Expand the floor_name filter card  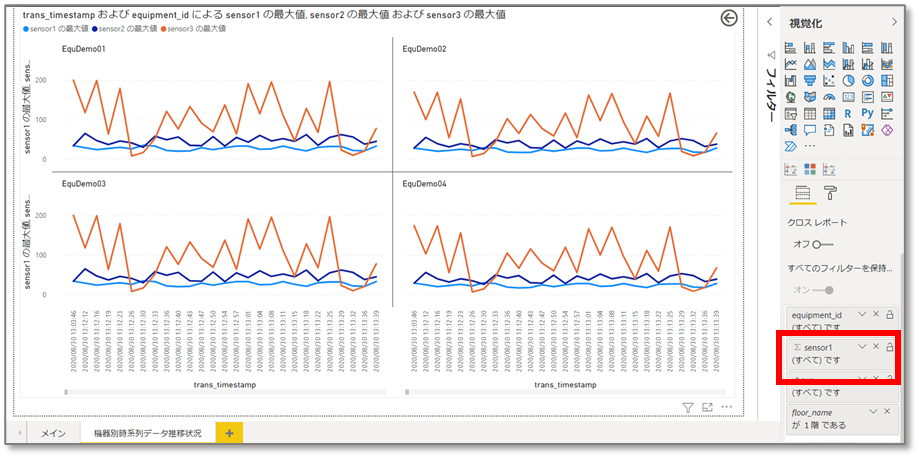[873, 412]
